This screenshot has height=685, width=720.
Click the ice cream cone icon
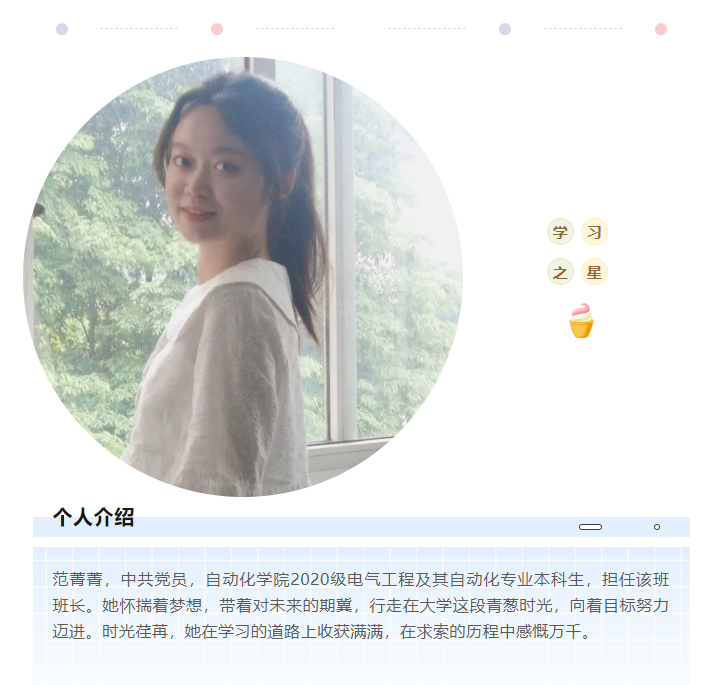(581, 320)
